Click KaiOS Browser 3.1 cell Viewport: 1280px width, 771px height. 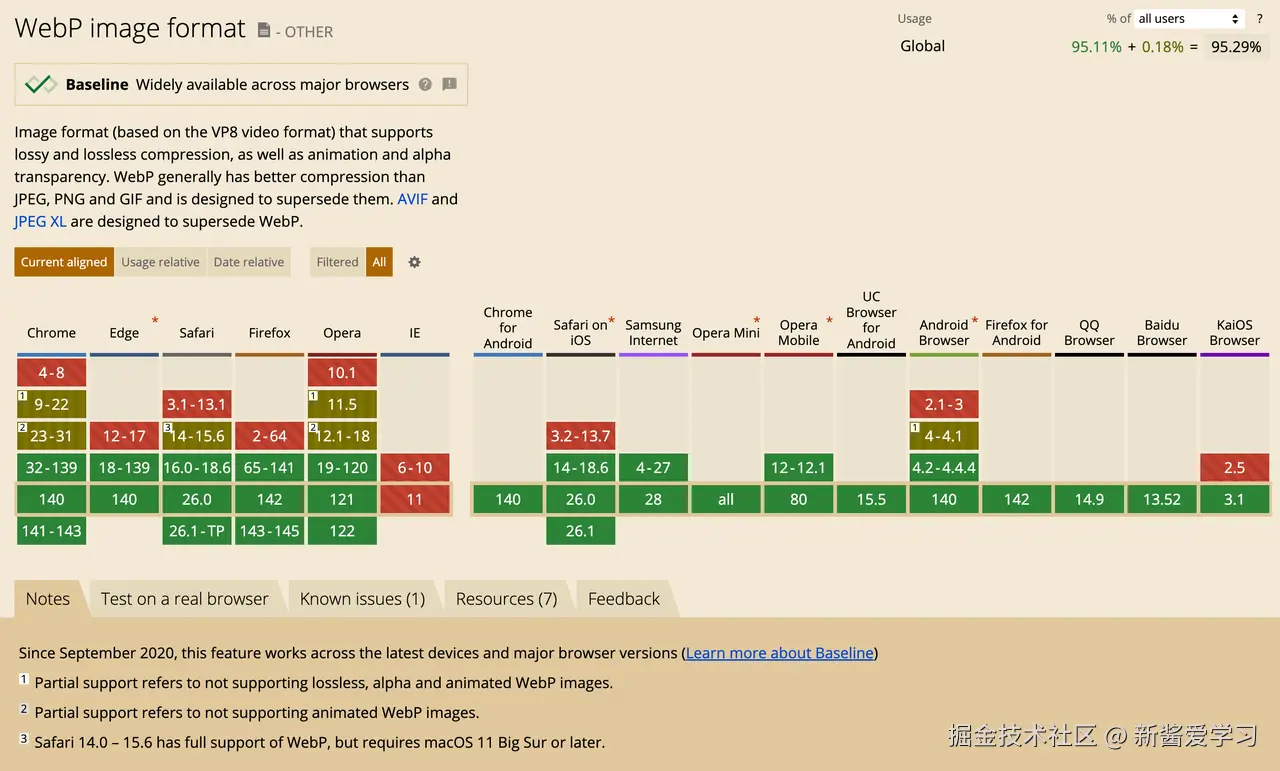coord(1235,499)
